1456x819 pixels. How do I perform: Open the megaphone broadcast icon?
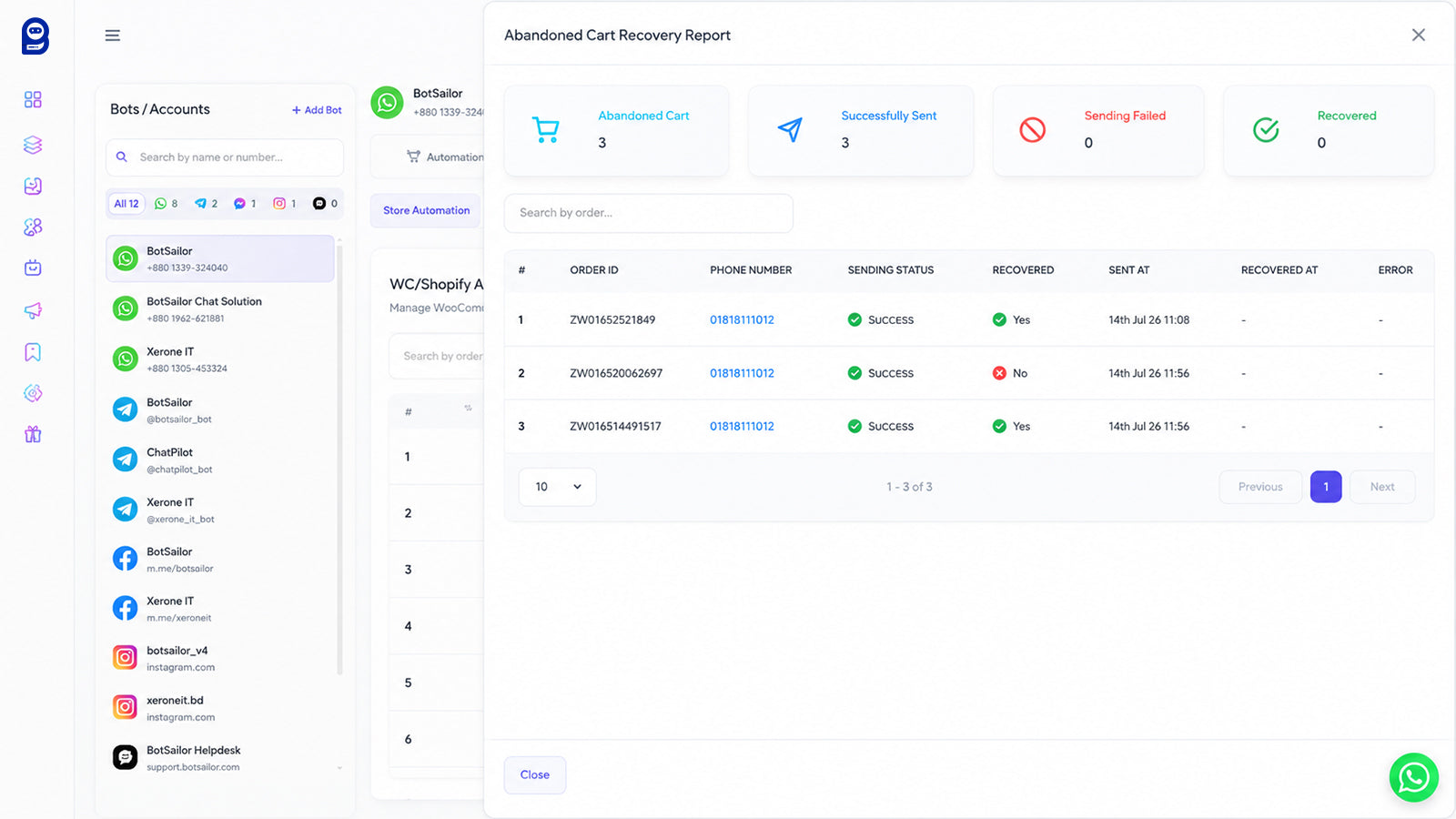(x=33, y=310)
